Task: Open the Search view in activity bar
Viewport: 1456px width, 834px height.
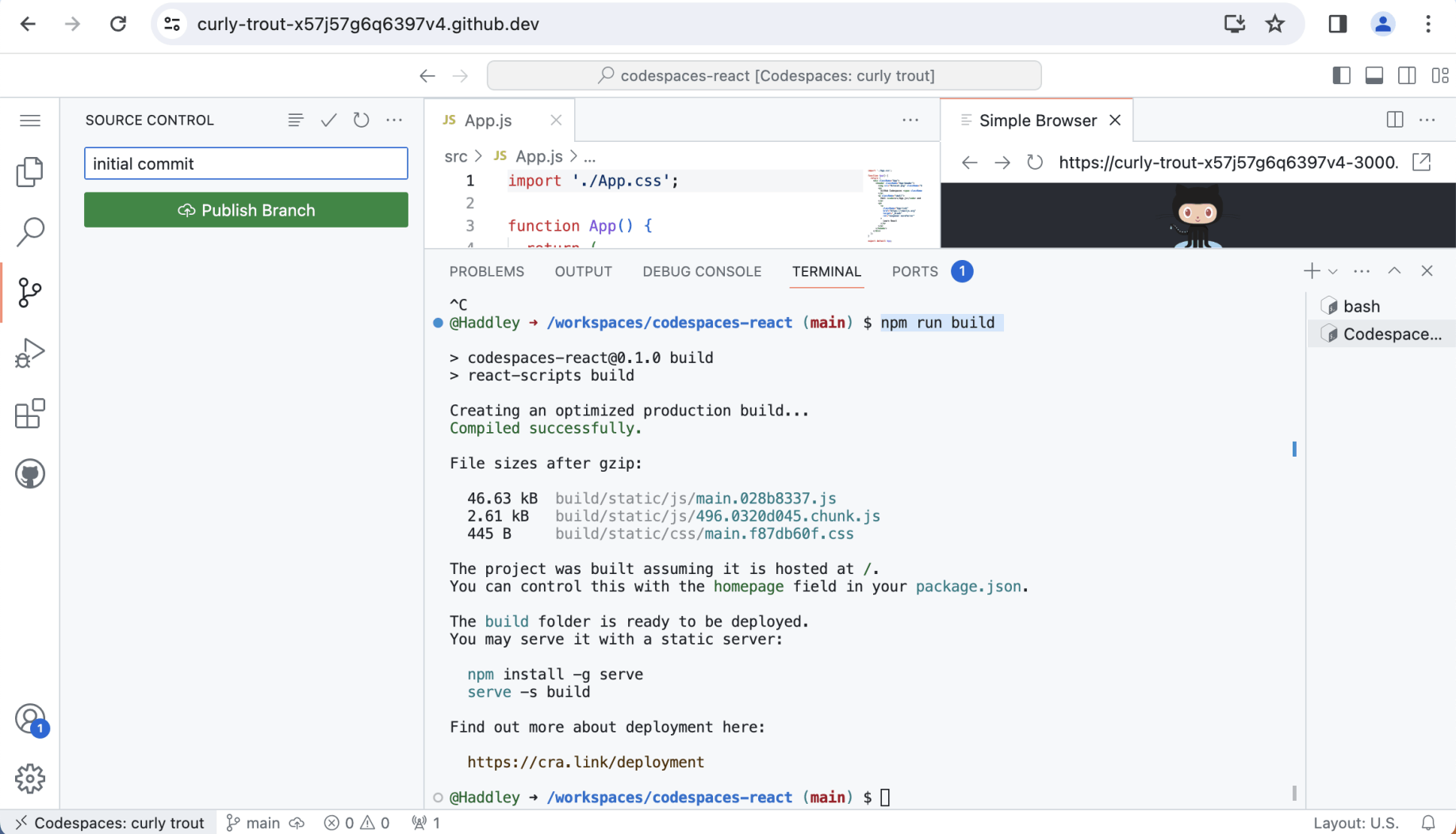Action: [29, 231]
